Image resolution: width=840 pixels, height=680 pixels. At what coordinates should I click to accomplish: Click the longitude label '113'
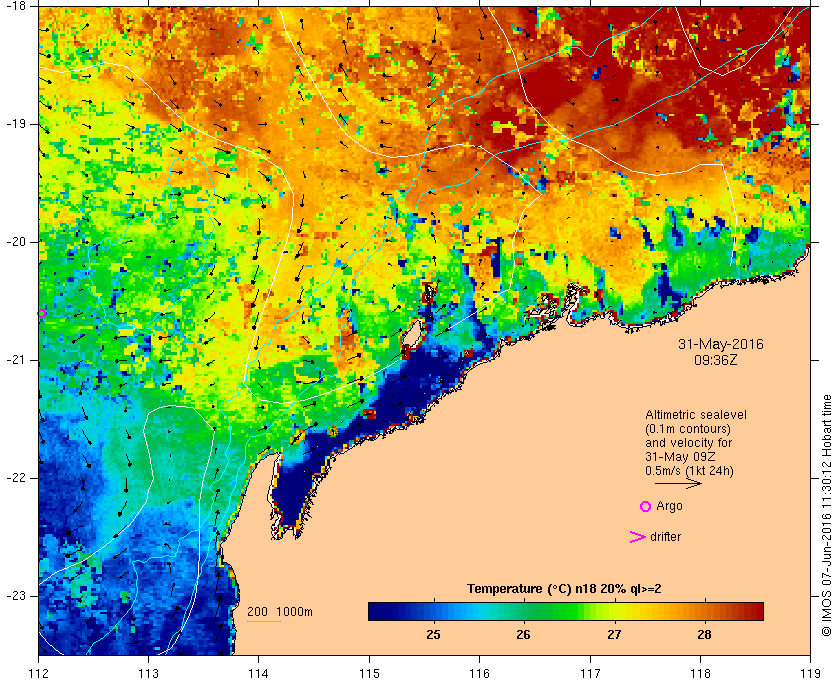pos(148,673)
